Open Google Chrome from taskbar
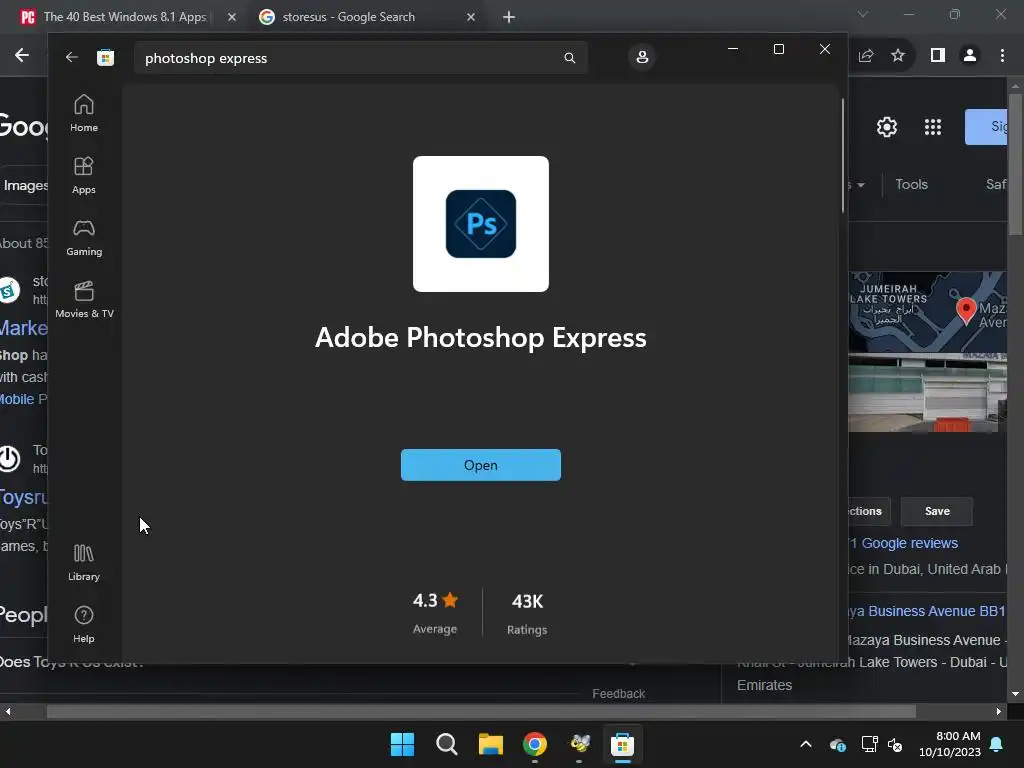The height and width of the screenshot is (768, 1024). 535,744
